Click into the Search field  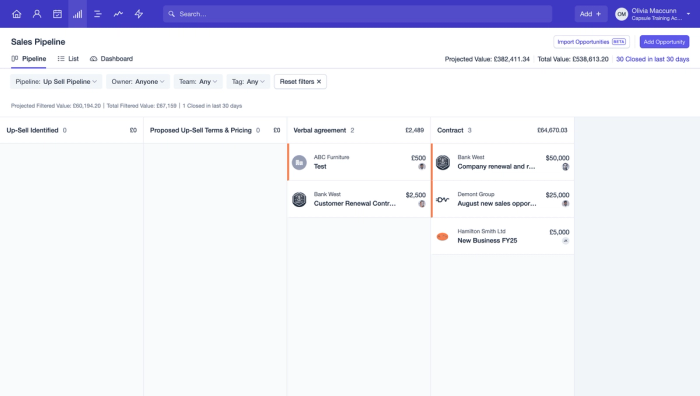pos(358,14)
